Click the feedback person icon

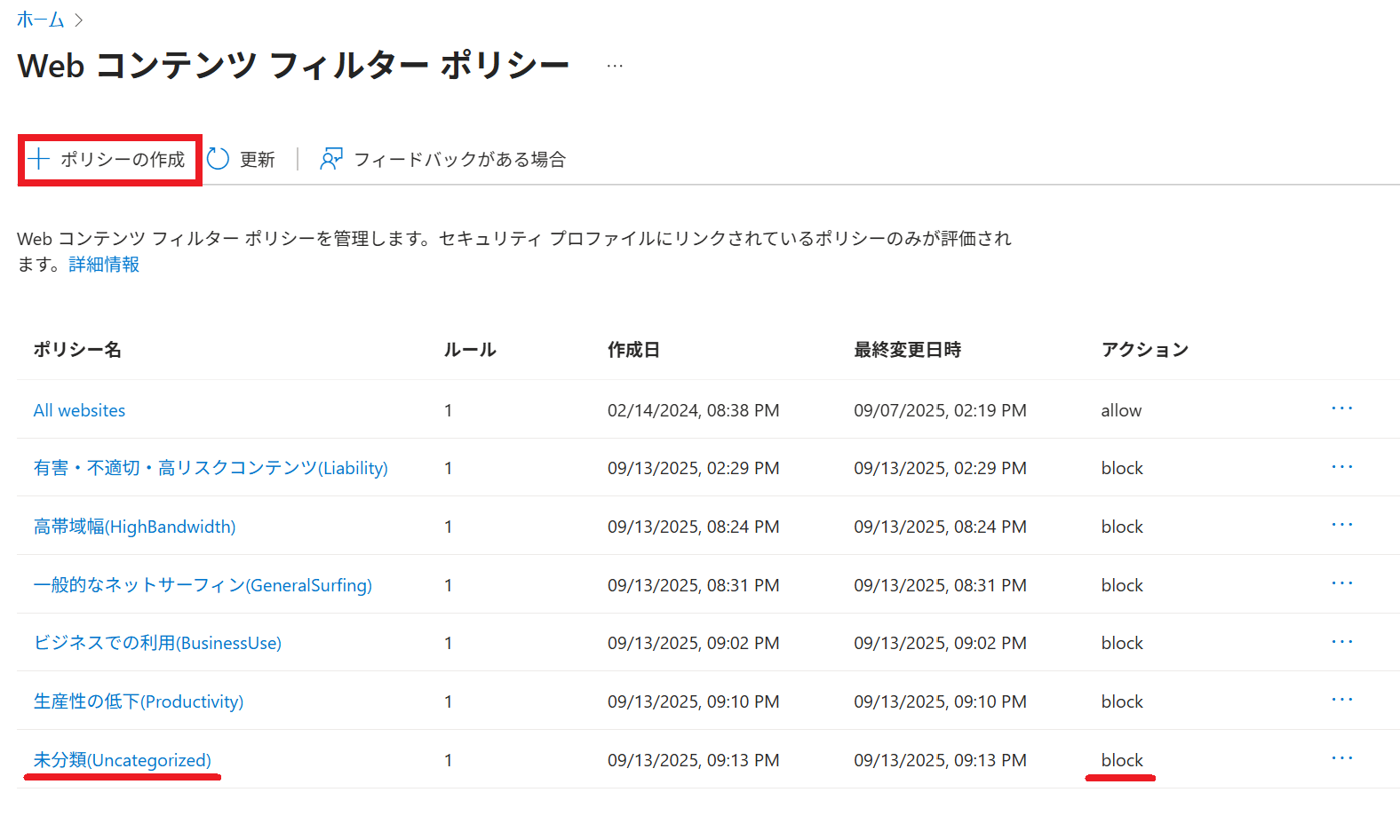point(331,159)
